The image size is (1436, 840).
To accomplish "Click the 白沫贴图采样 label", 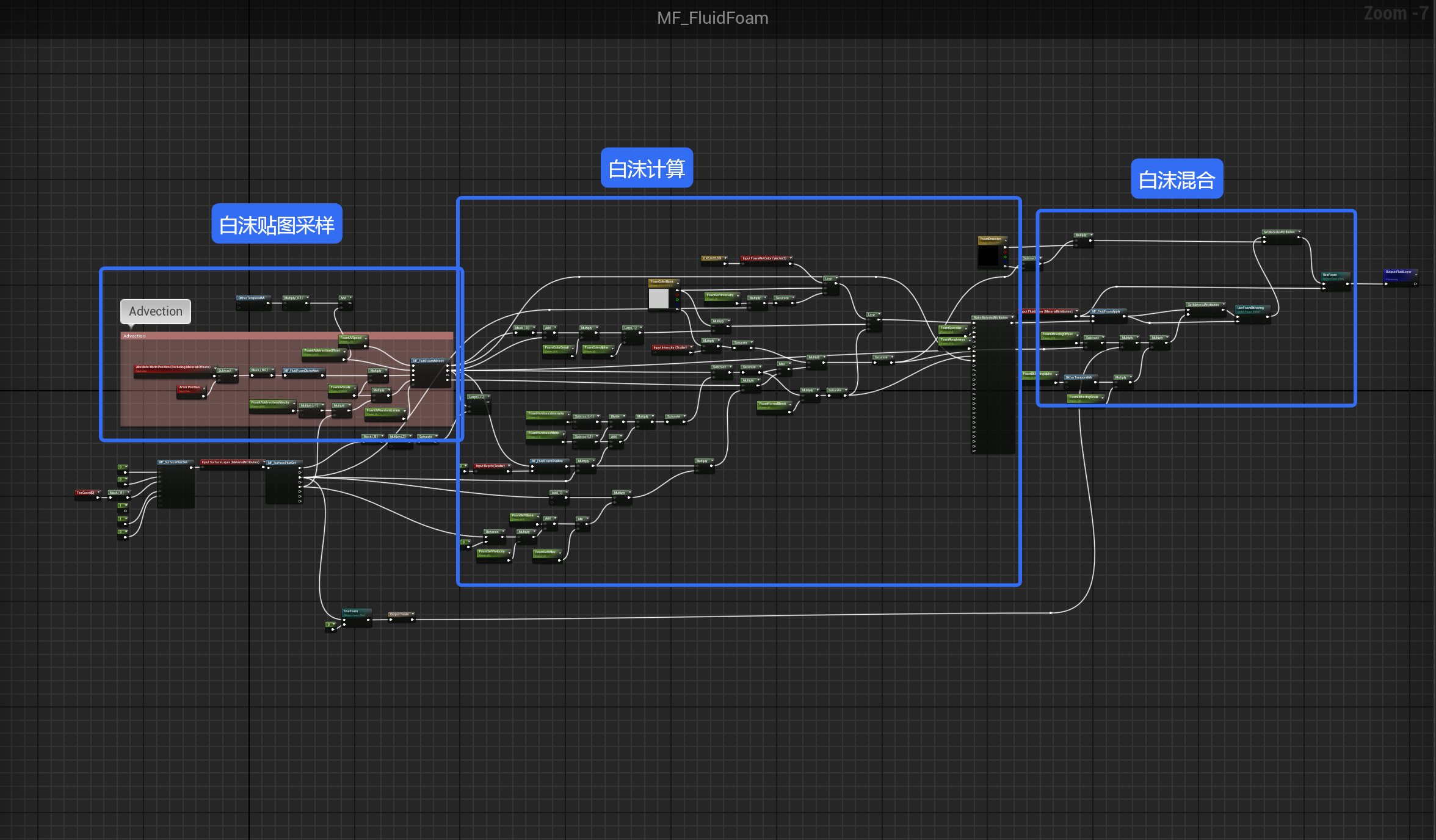I will click(277, 225).
